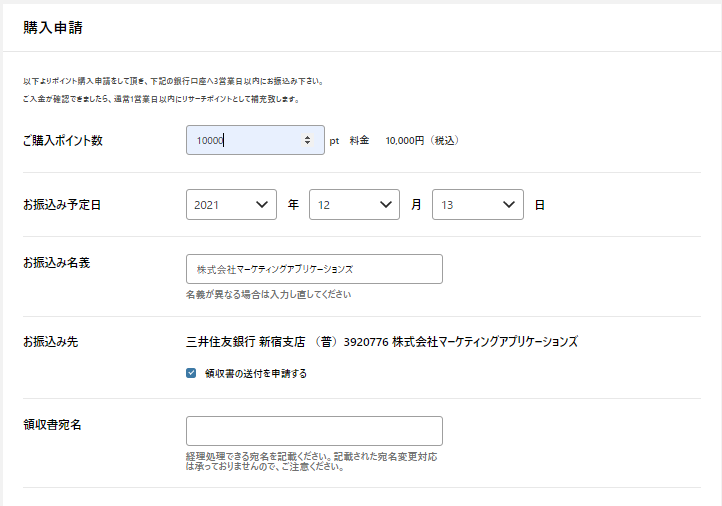Toggle the 領収書の送付を申請する checkbox
This screenshot has width=722, height=506.
pyautogui.click(x=191, y=373)
